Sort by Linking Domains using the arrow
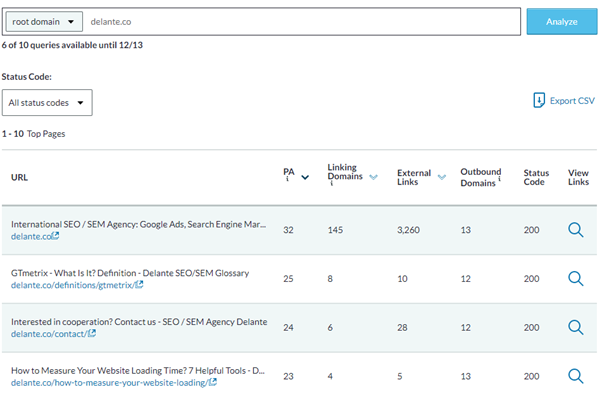This screenshot has height=399, width=602. 373,177
